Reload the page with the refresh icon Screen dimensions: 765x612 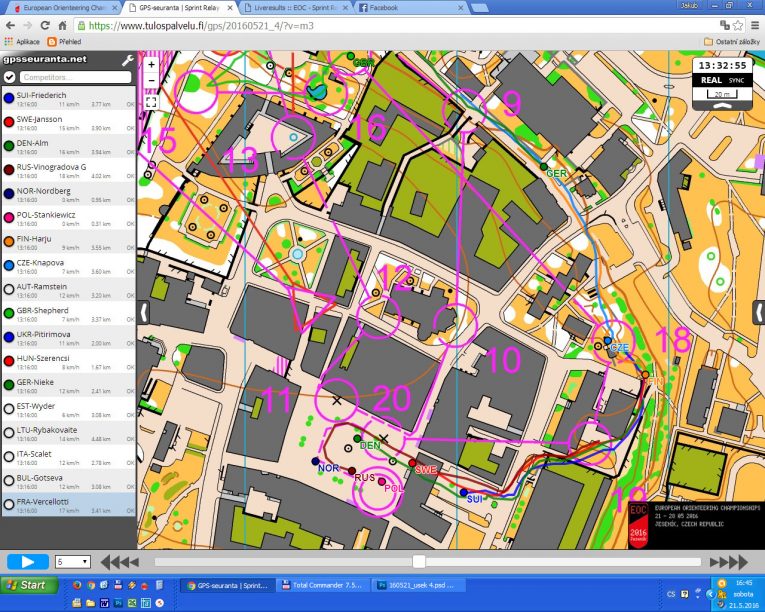pyautogui.click(x=45, y=26)
